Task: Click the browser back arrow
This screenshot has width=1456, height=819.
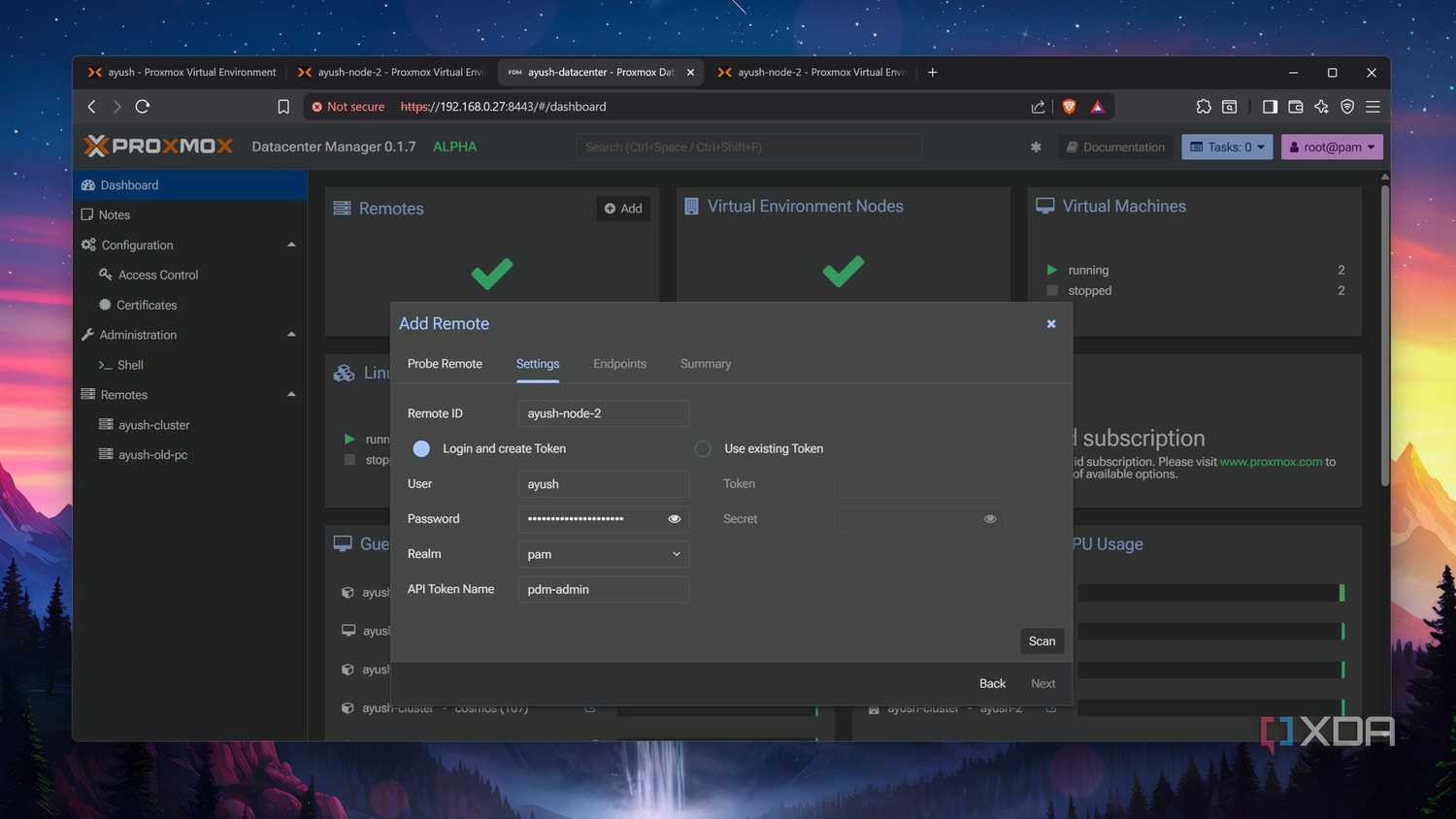Action: tap(92, 107)
